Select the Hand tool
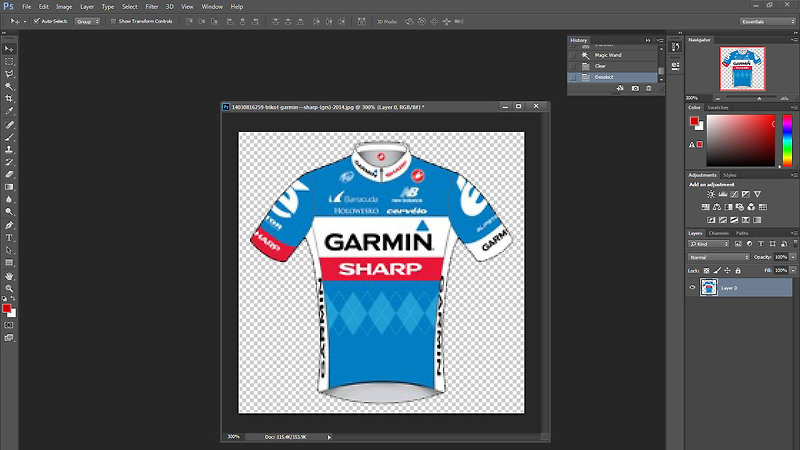The image size is (800, 450). point(9,277)
